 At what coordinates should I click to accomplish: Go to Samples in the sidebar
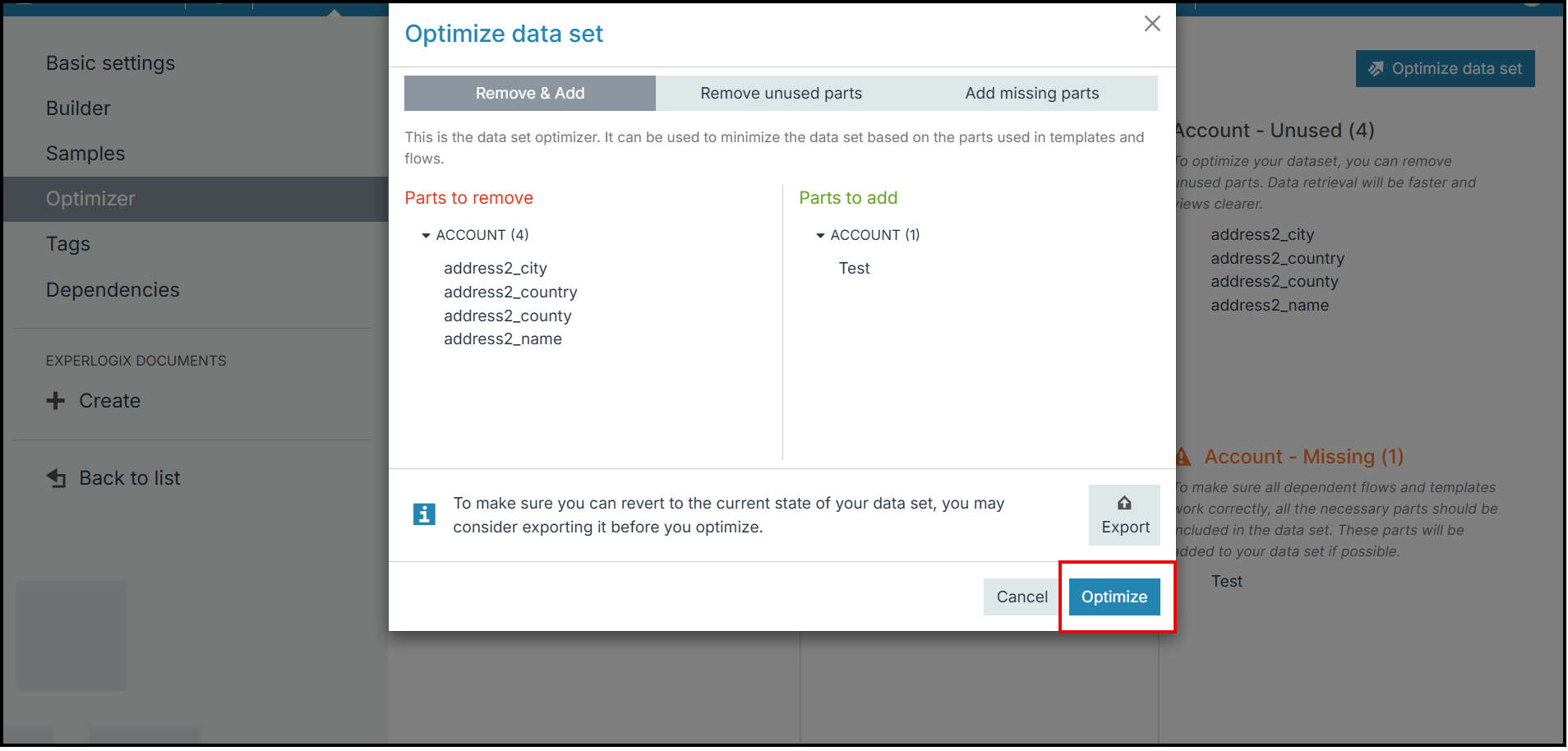(x=85, y=154)
